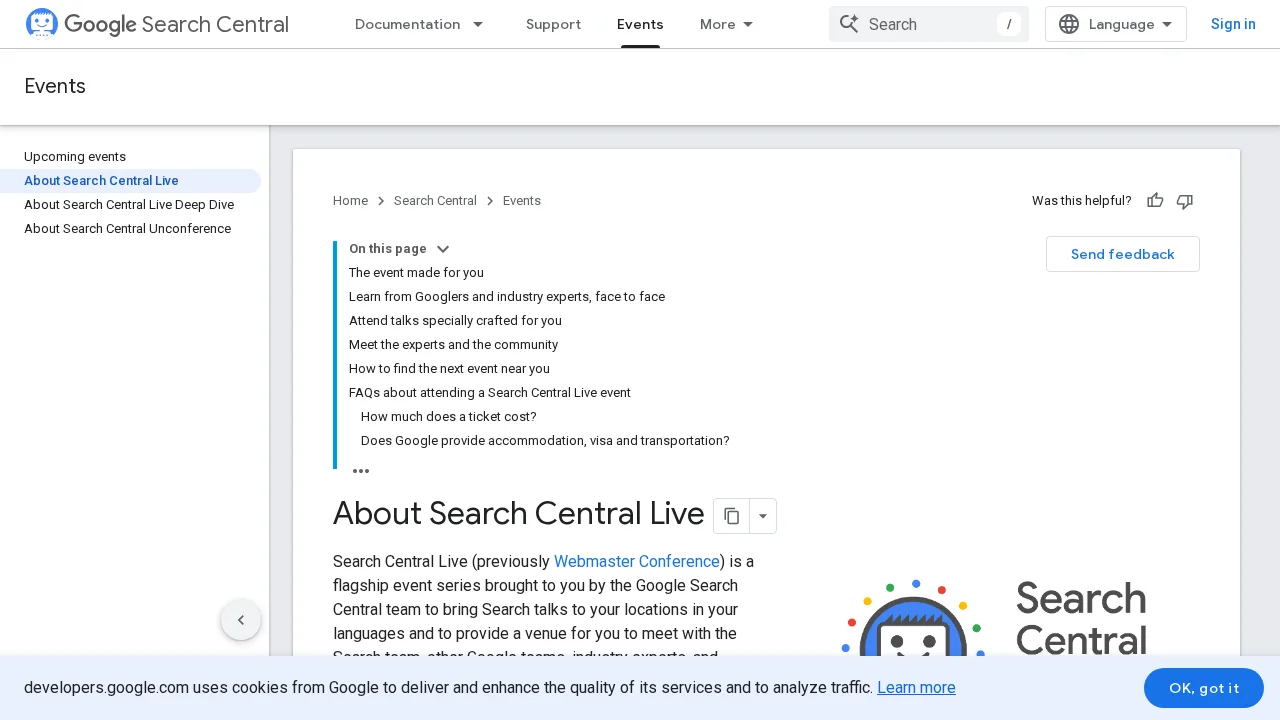This screenshot has height=720, width=1280.
Task: Select the Events tab
Action: [640, 24]
